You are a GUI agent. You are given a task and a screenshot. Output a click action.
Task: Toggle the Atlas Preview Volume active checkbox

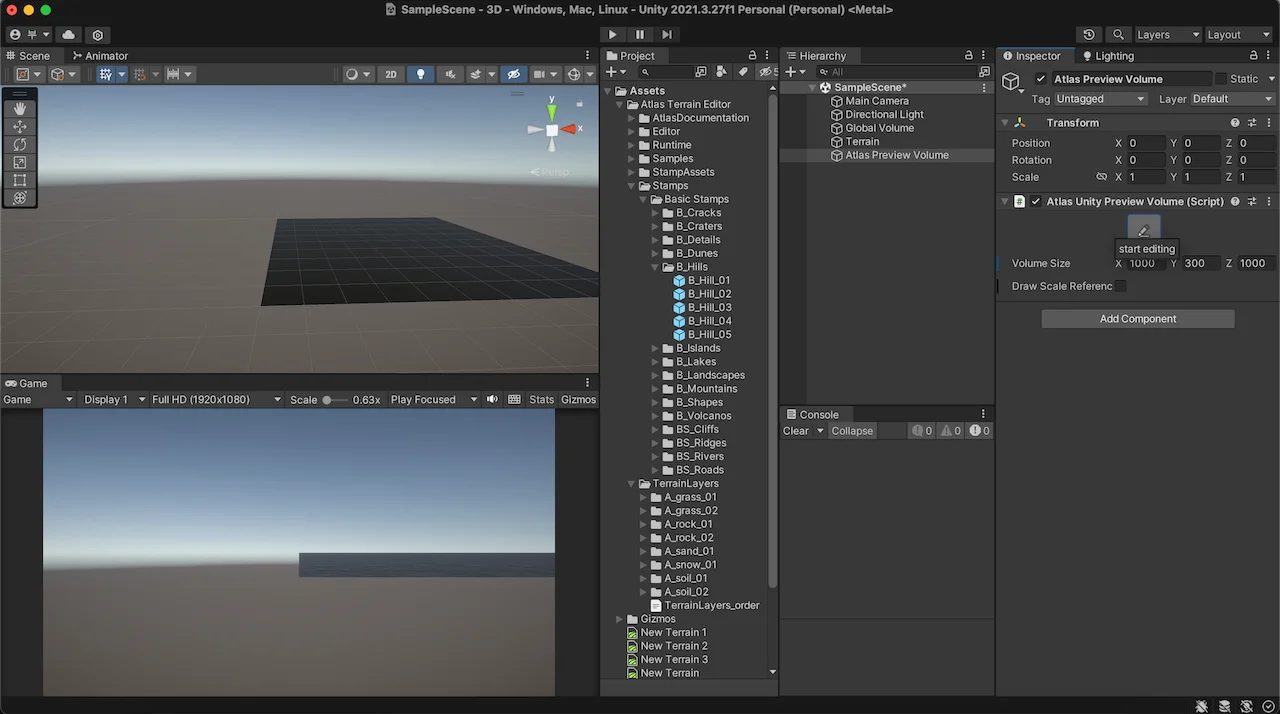[x=1041, y=79]
